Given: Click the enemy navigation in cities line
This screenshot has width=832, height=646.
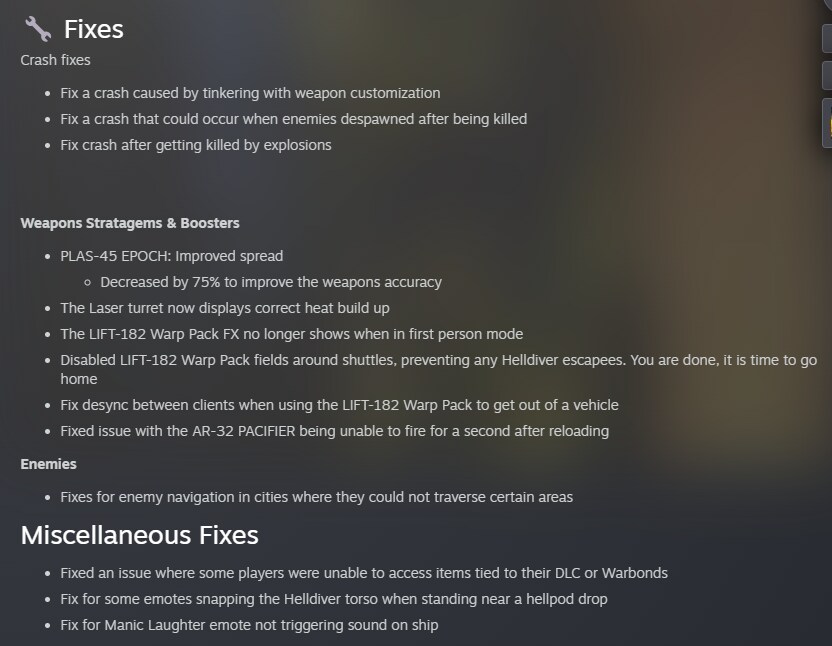Looking at the screenshot, I should (x=316, y=497).
